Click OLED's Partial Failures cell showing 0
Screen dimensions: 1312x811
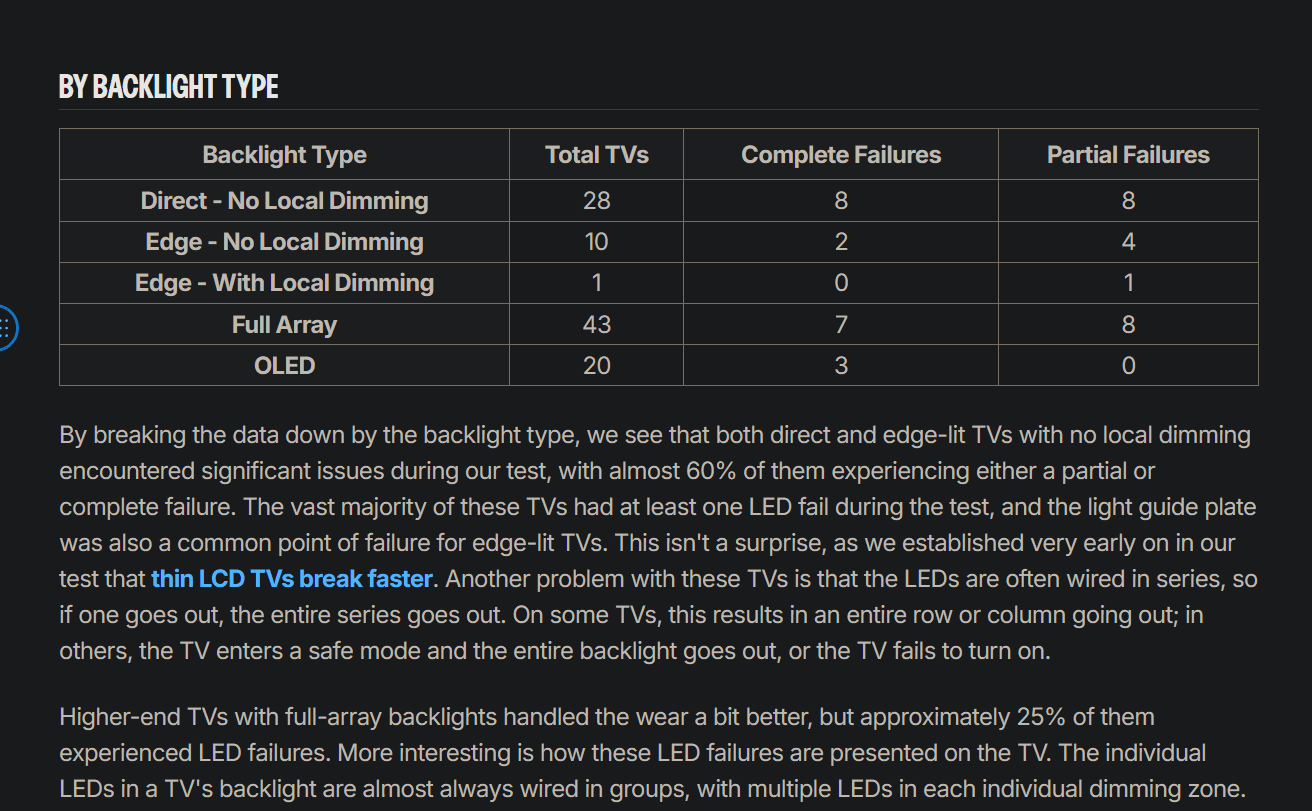click(1127, 366)
